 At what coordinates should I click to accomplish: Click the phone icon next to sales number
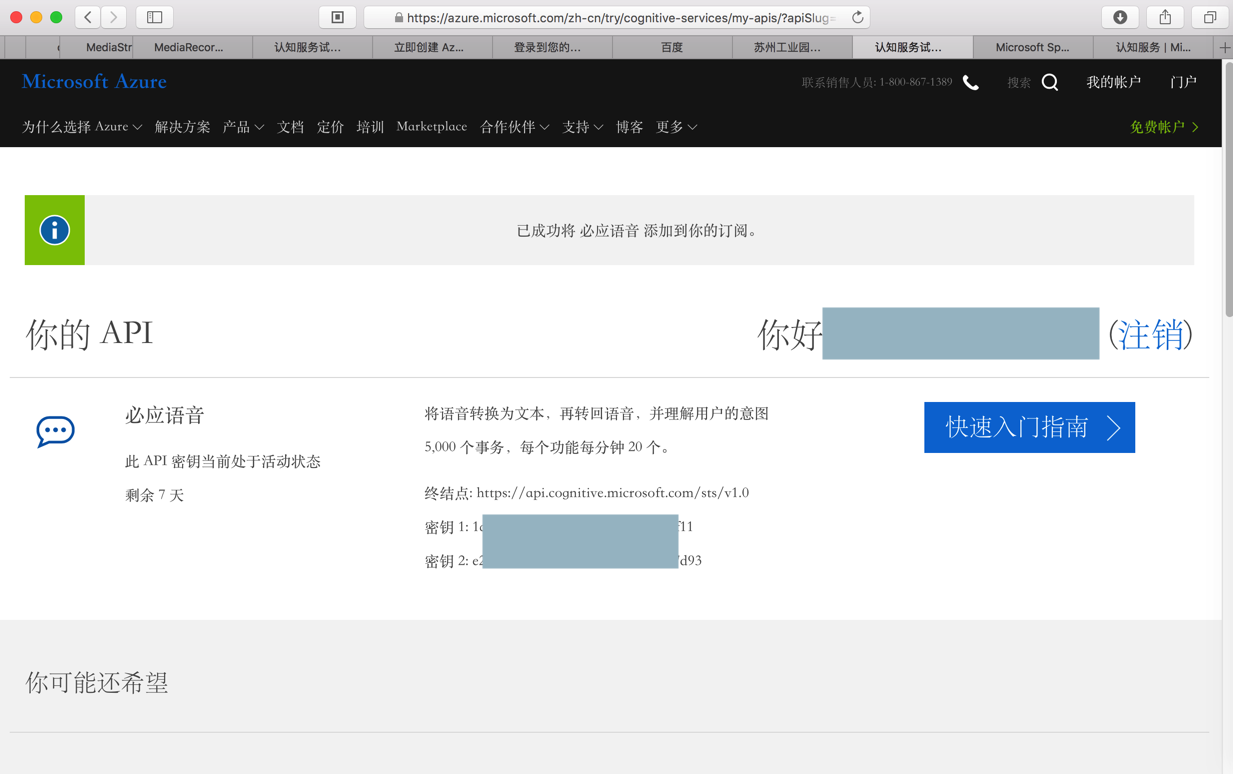point(970,83)
